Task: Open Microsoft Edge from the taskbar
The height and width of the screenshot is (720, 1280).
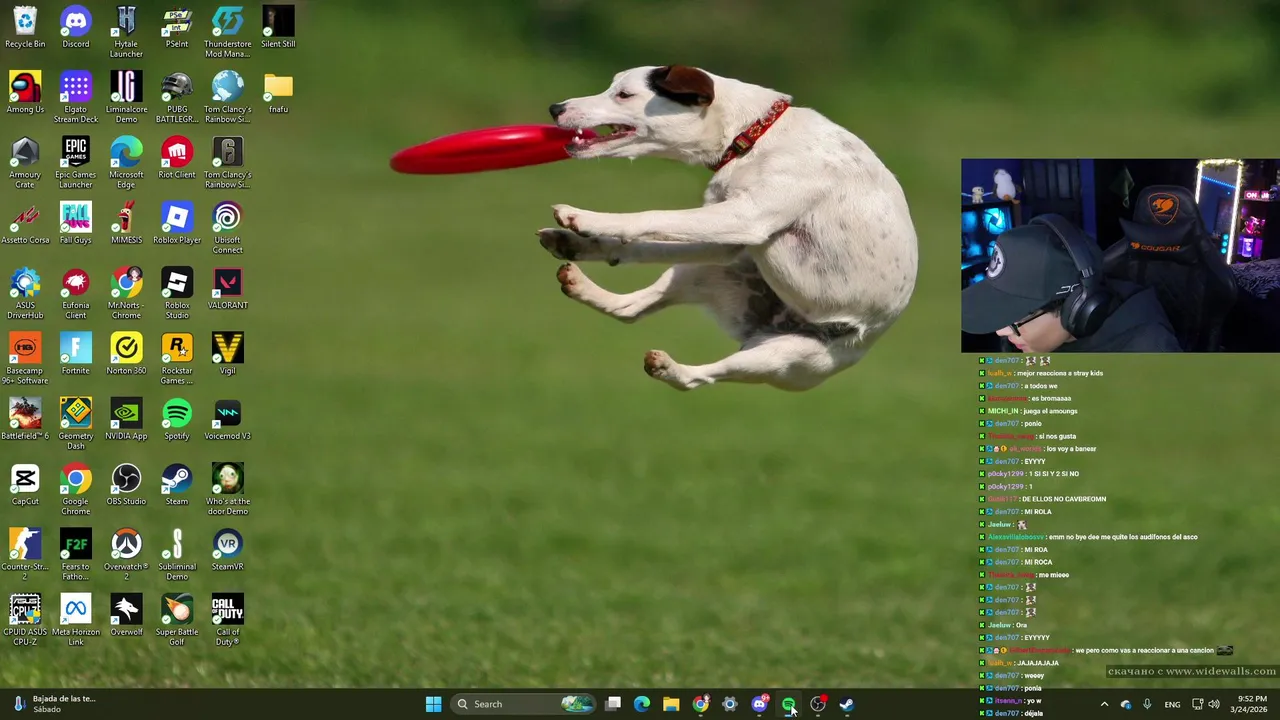Action: point(642,704)
